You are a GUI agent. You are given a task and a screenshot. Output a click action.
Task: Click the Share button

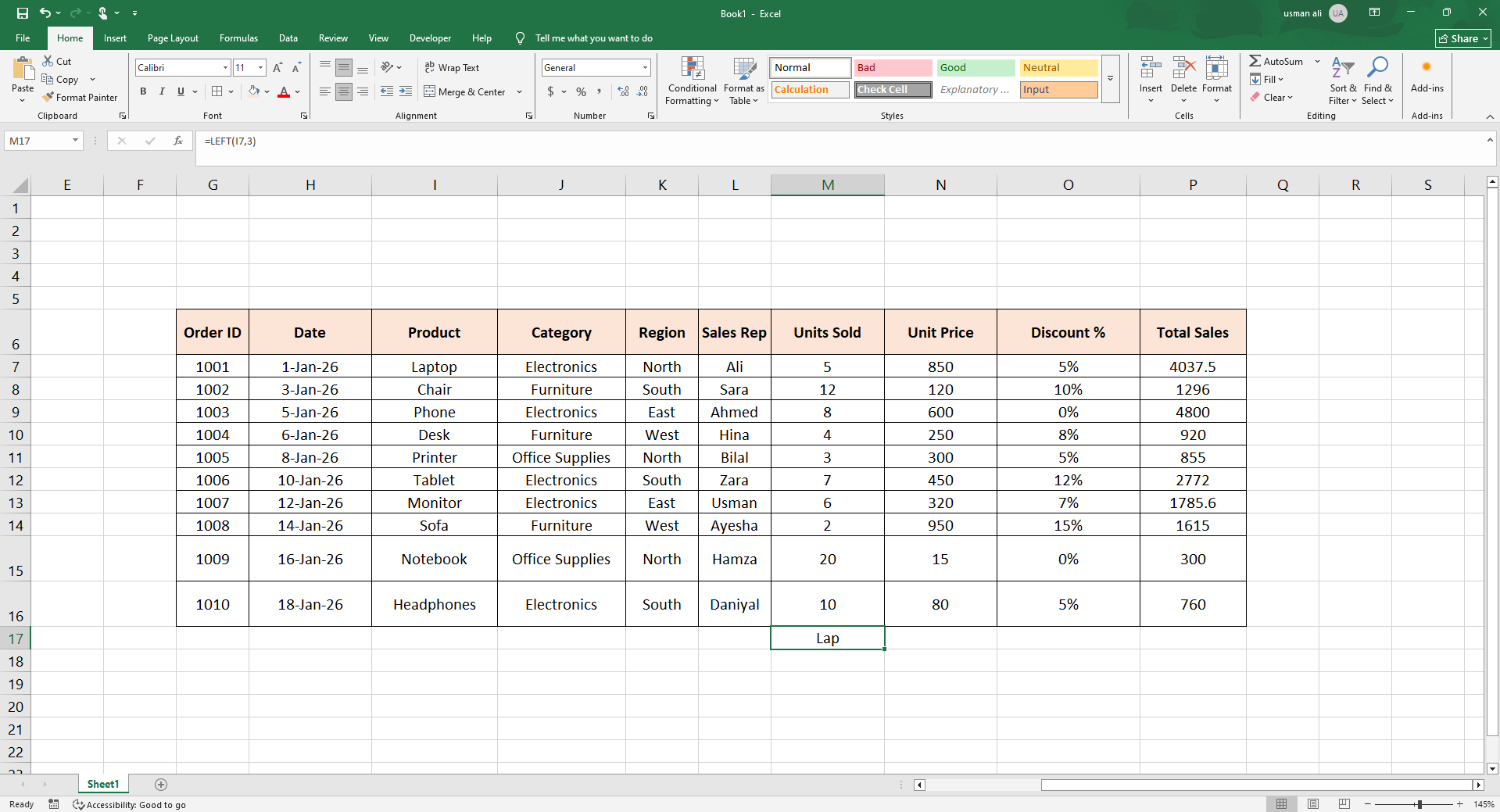click(x=1462, y=38)
